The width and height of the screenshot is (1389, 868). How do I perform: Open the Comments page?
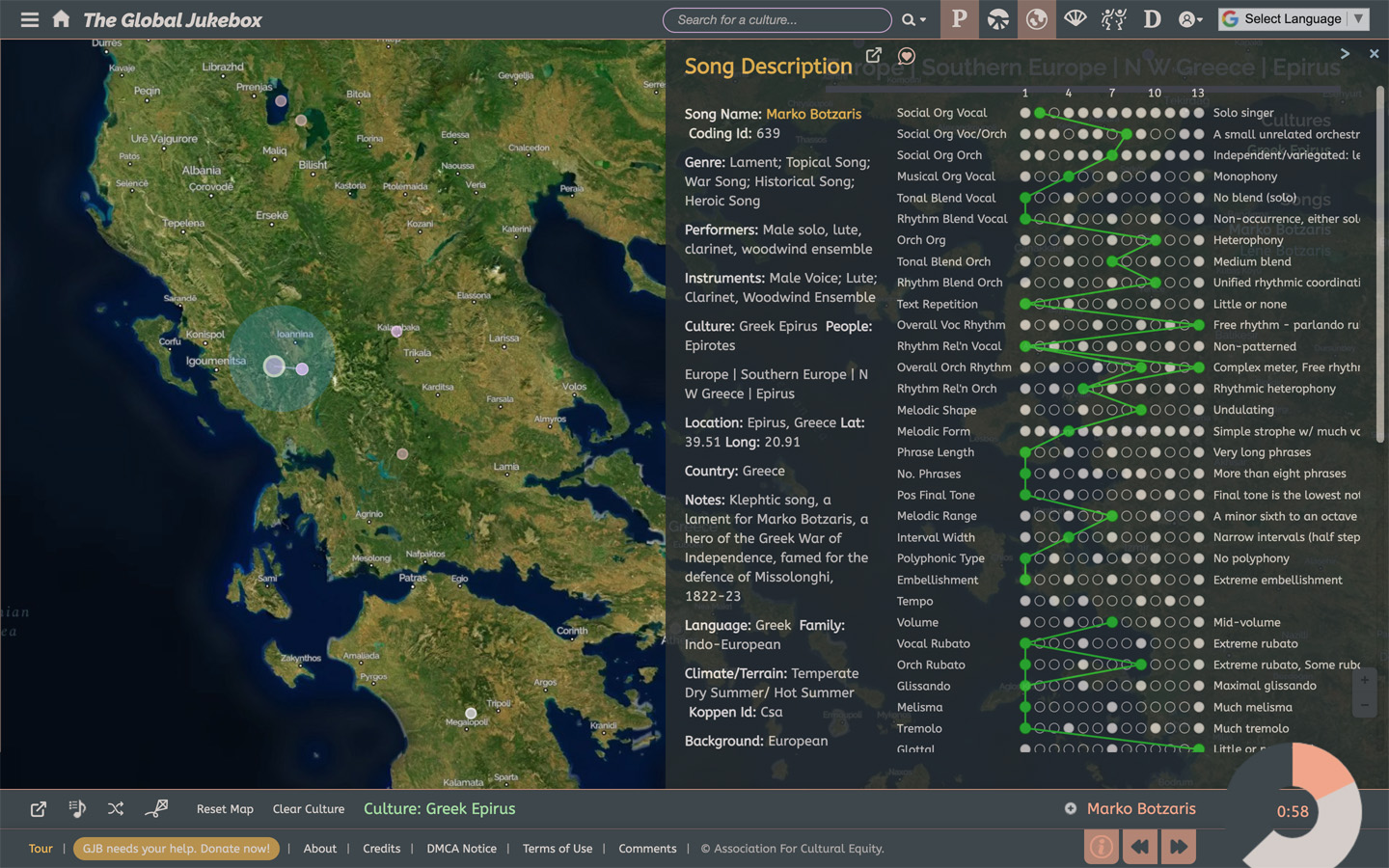coord(647,849)
